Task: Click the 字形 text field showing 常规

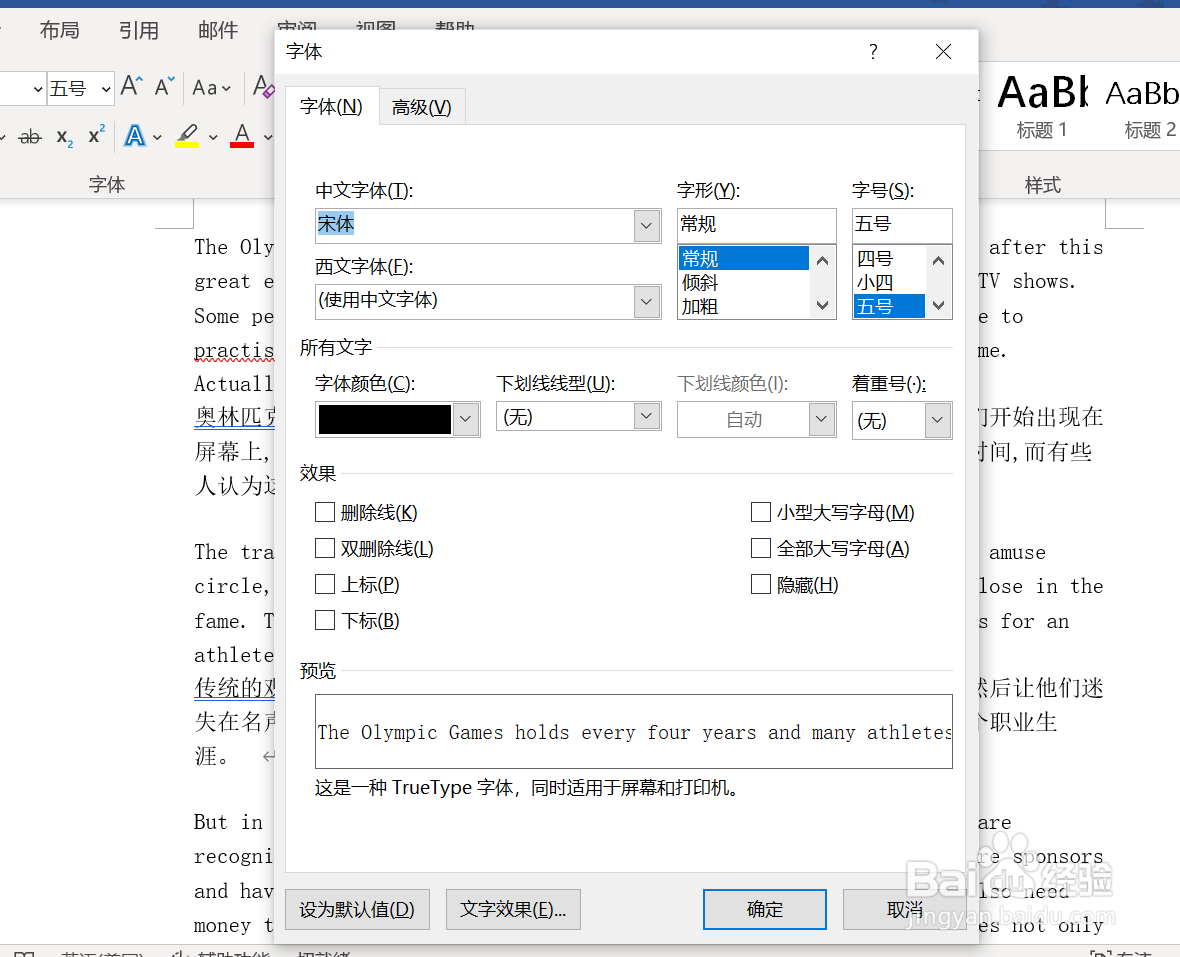Action: tap(756, 225)
